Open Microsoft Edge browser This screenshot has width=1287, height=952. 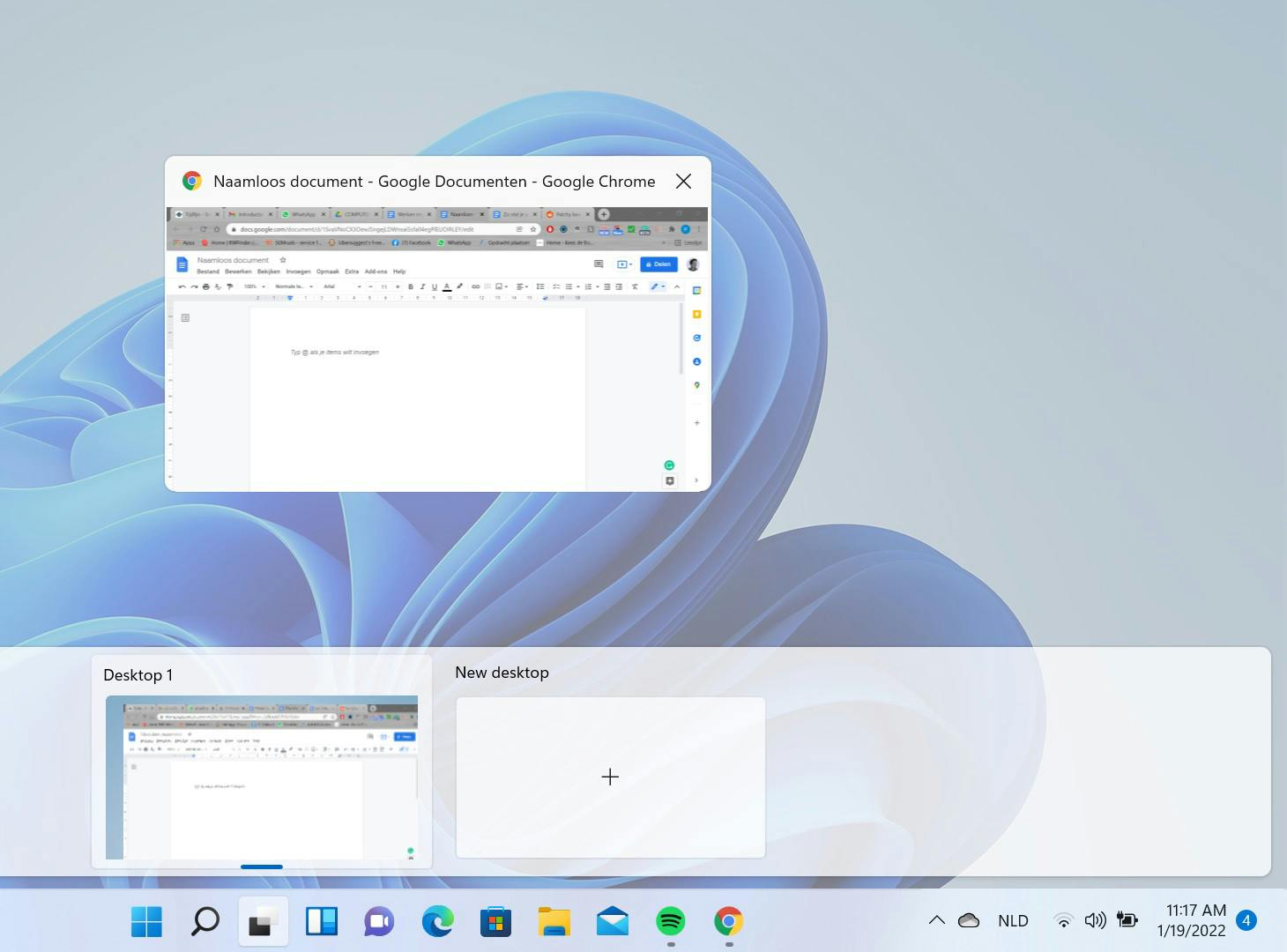437,922
